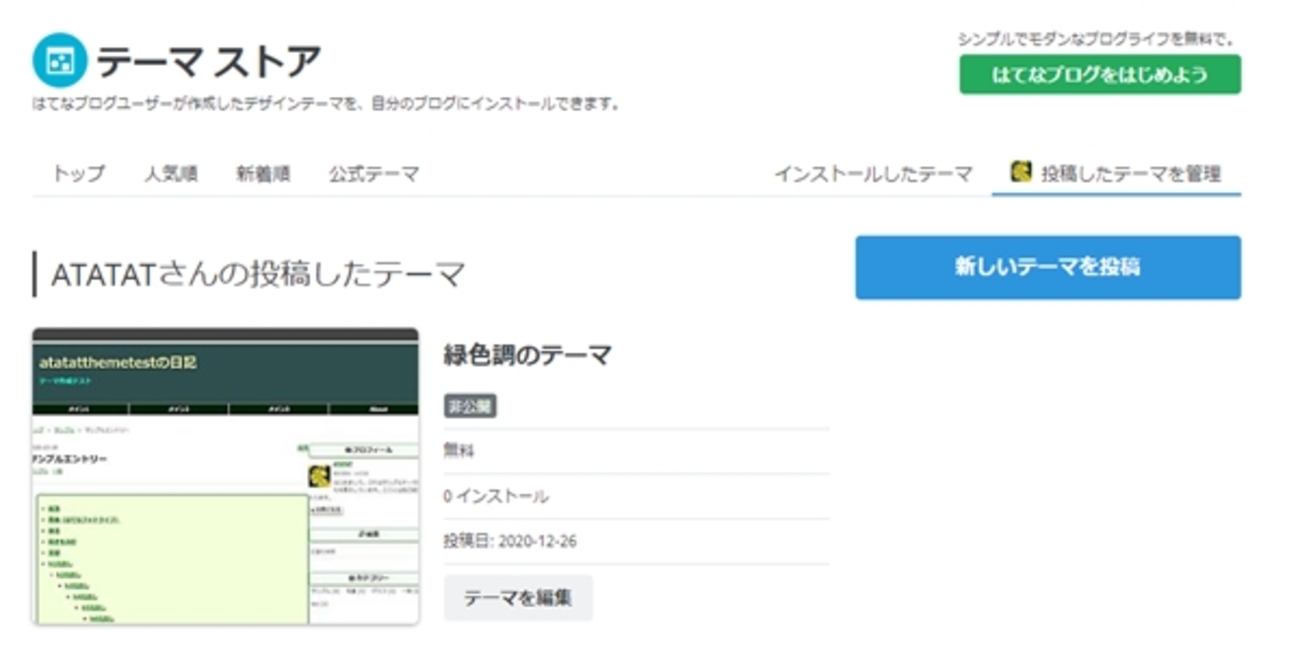
Task: Switch to the 人気順 tab
Action: [170, 174]
